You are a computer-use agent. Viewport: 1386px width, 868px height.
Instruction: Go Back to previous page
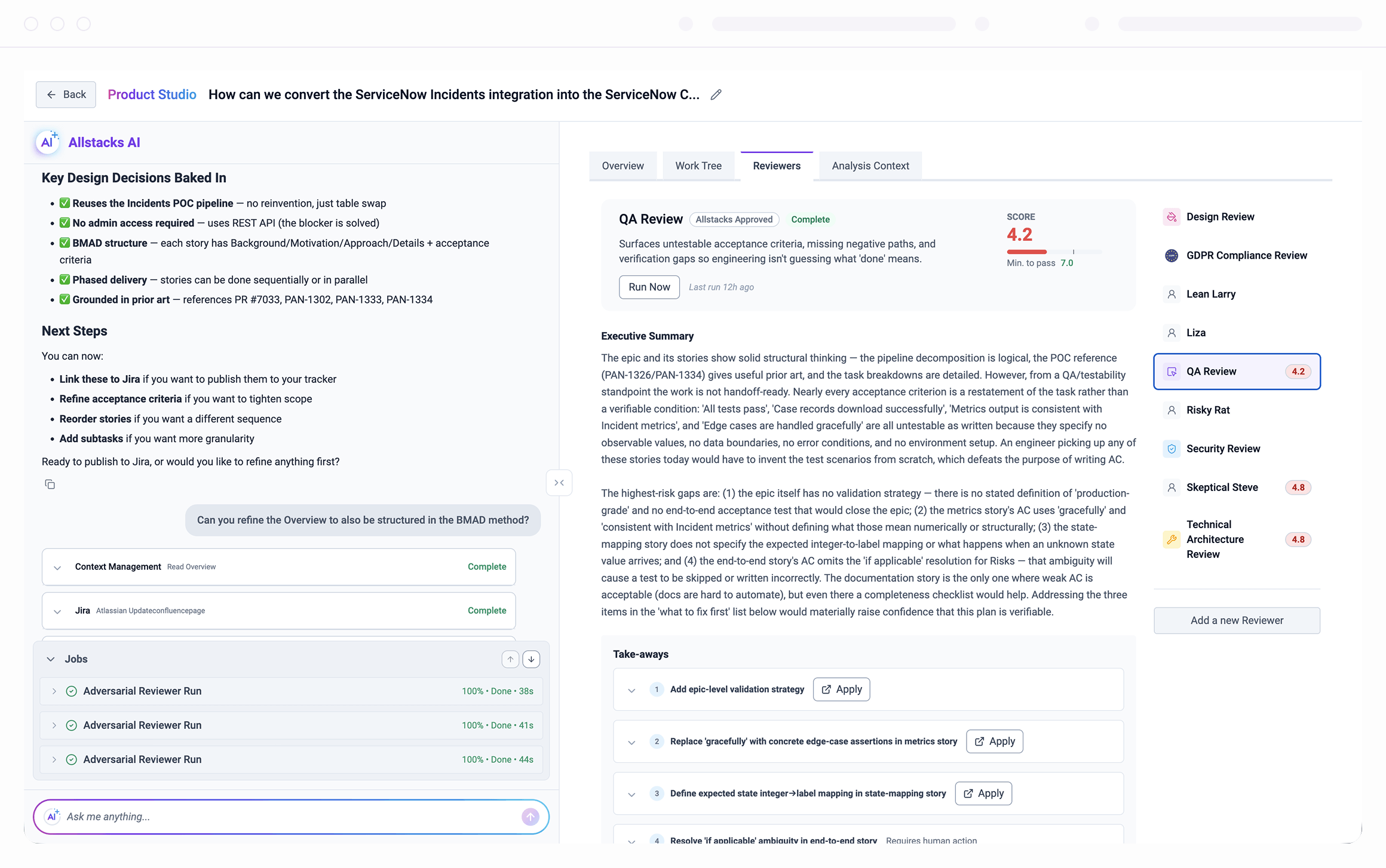tap(66, 94)
